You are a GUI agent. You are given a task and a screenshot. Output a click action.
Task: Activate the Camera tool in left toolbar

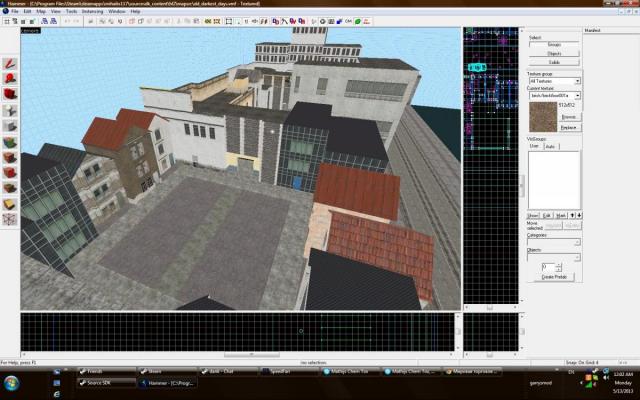pyautogui.click(x=9, y=94)
